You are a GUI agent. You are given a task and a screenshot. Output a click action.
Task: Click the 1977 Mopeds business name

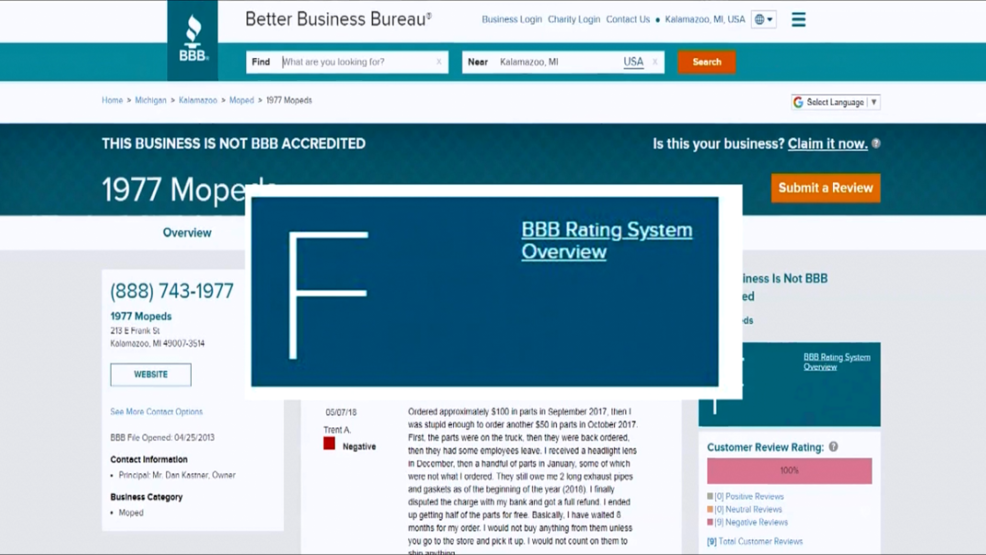tap(141, 316)
